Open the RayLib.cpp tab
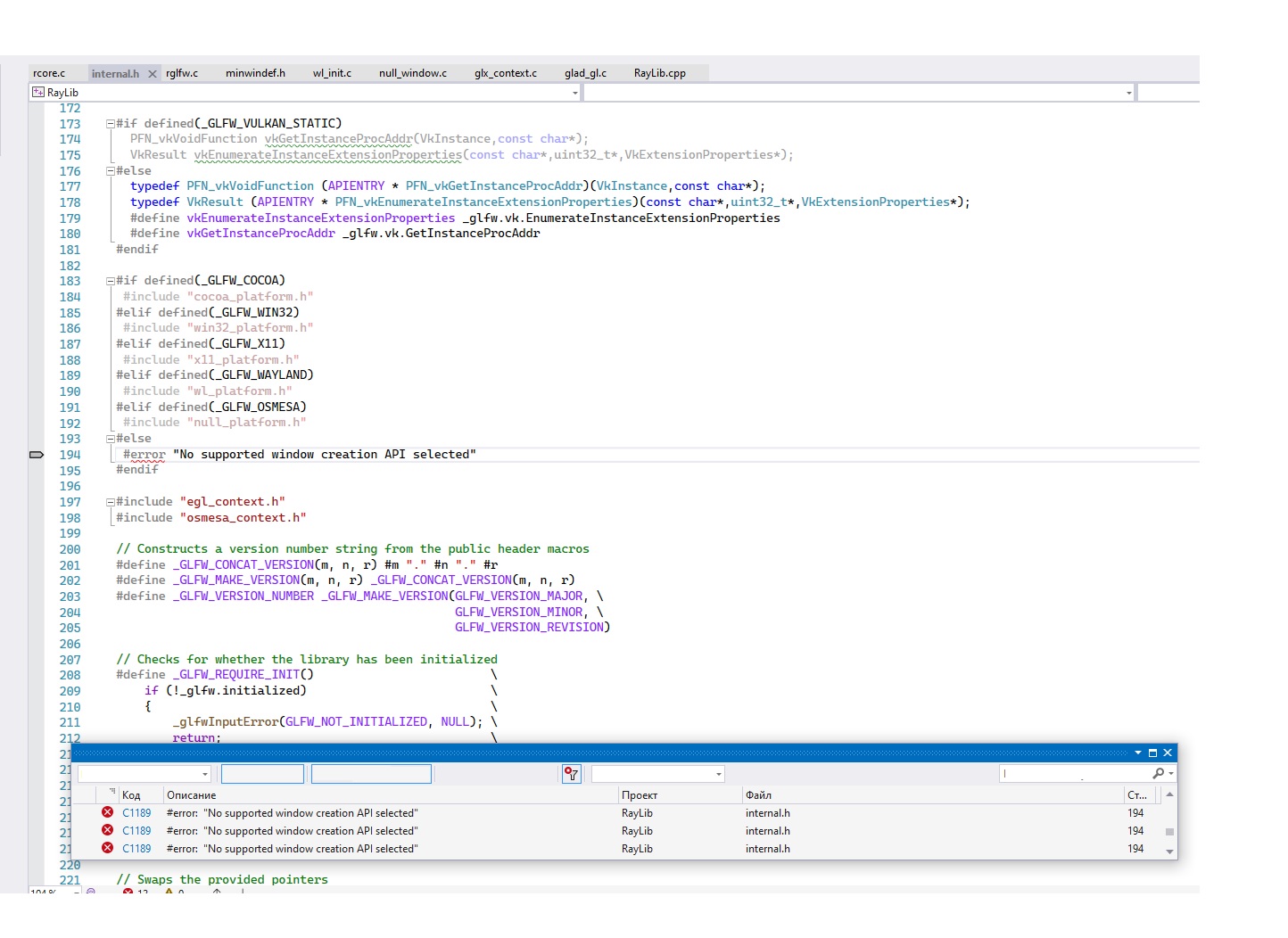This screenshot has width=1288, height=938. click(x=660, y=72)
